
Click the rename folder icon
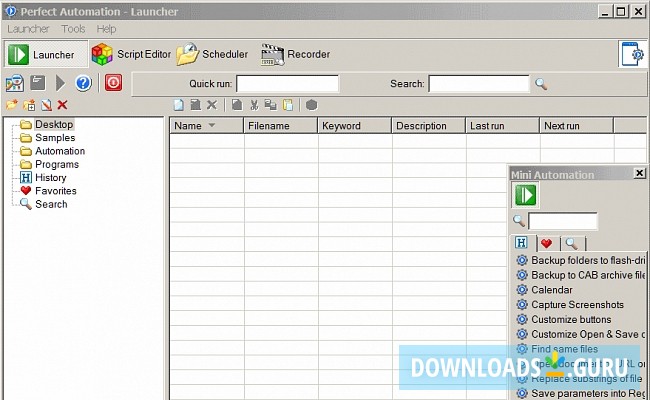click(x=46, y=105)
